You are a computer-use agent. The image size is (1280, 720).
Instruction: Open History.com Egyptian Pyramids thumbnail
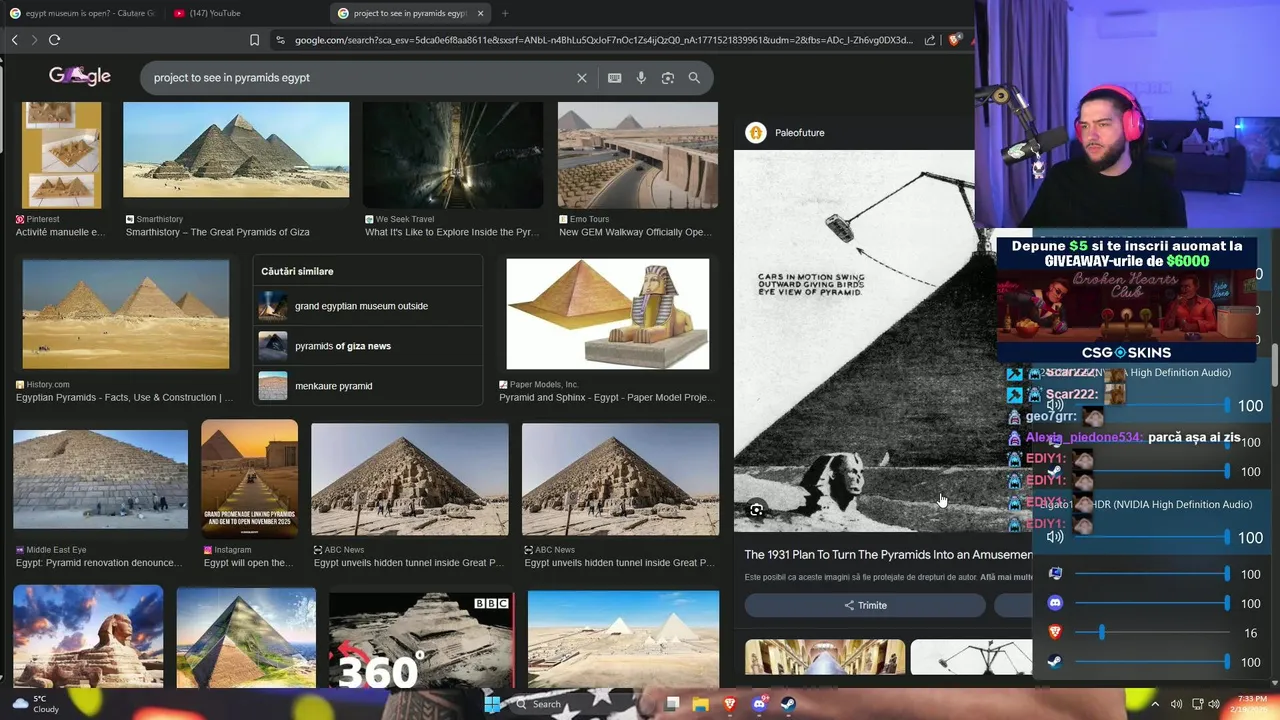tap(126, 314)
